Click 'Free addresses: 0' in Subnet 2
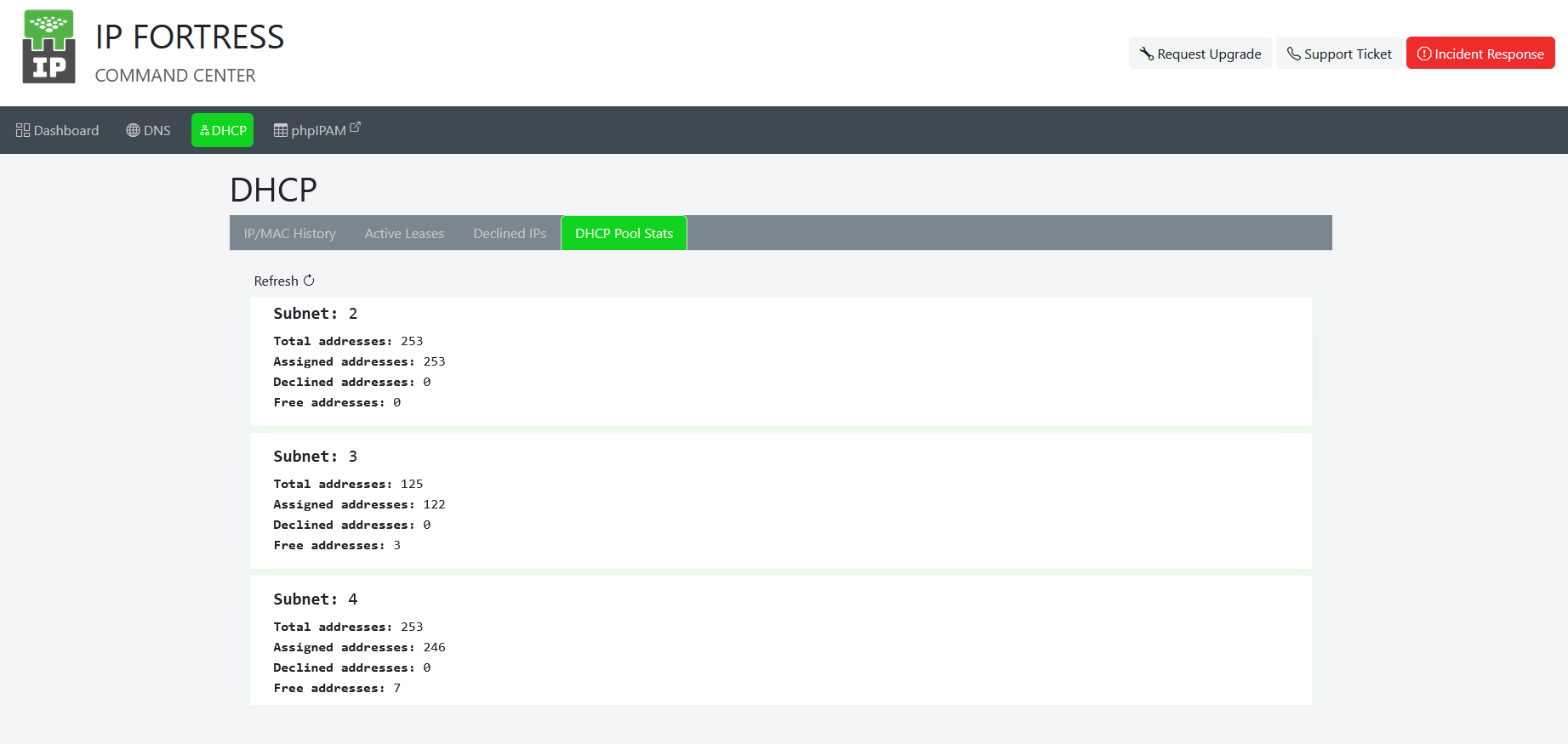The height and width of the screenshot is (744, 1568). click(337, 402)
